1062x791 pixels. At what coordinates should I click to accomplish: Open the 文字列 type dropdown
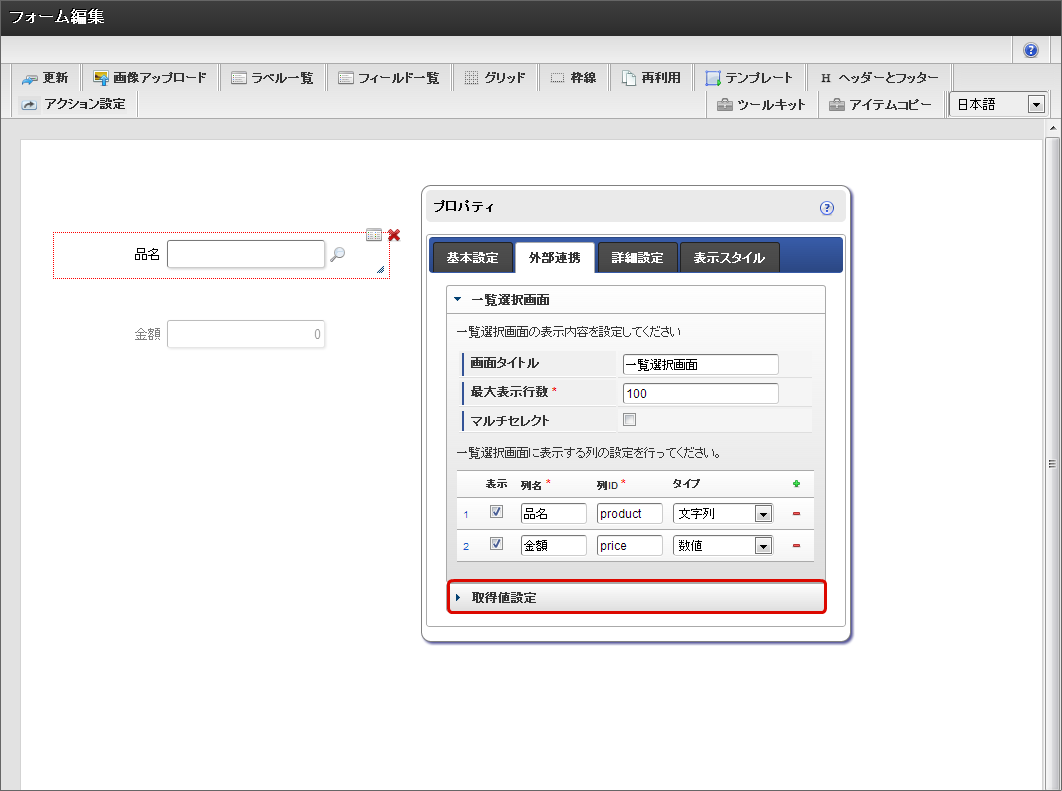coord(763,514)
